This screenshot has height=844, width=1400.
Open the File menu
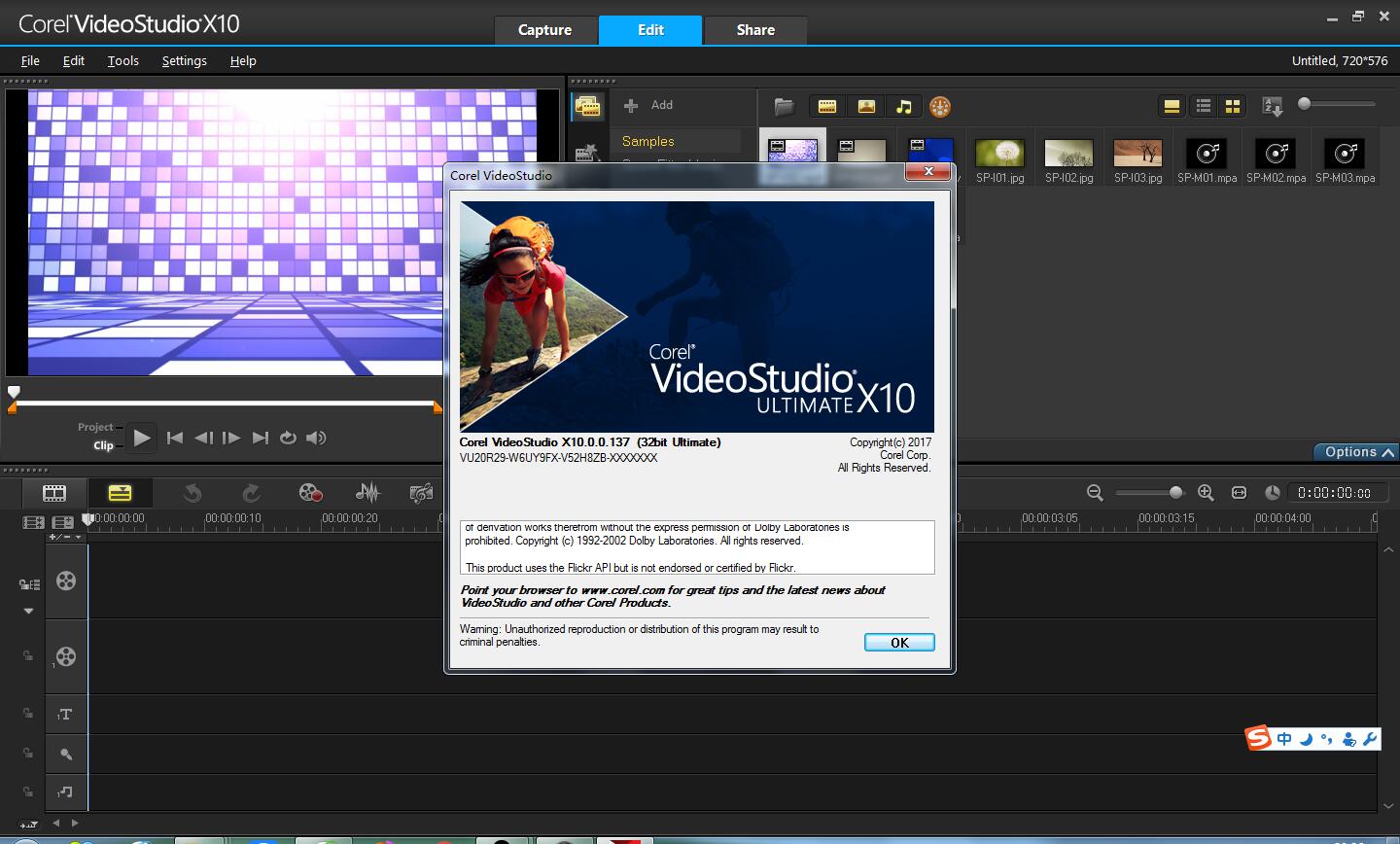30,60
